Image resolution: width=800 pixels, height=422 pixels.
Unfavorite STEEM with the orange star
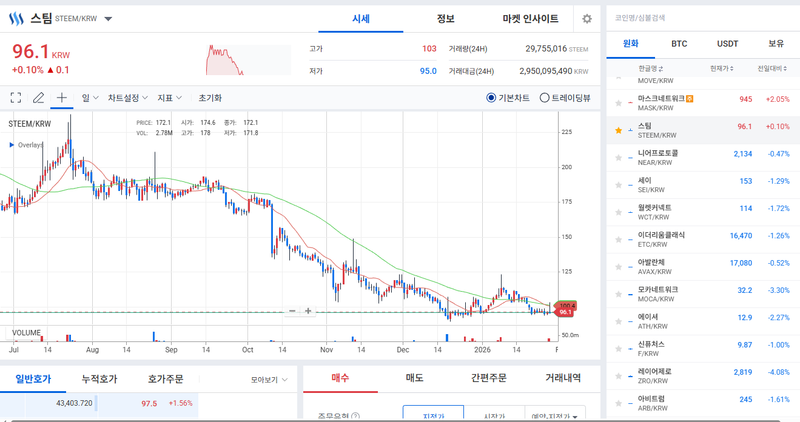click(619, 130)
